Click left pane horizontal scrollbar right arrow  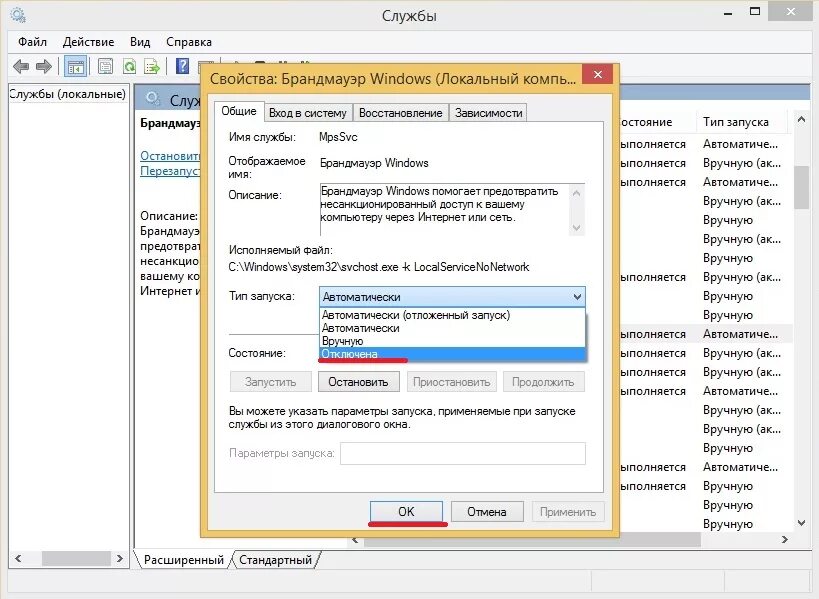[120, 559]
